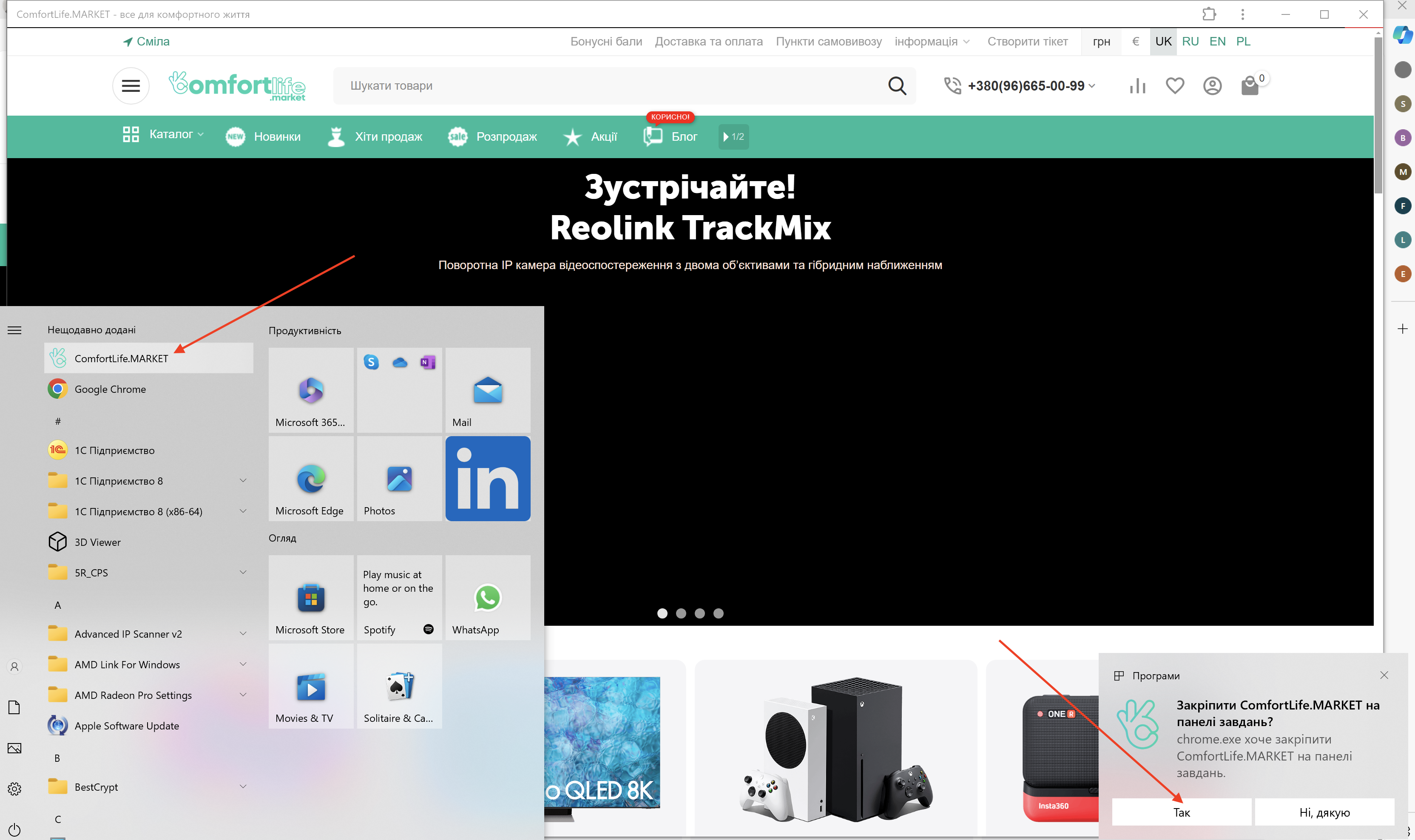Screen dimensions: 1415x840
Task: Open the Новинки menu item
Action: pyautogui.click(x=263, y=136)
